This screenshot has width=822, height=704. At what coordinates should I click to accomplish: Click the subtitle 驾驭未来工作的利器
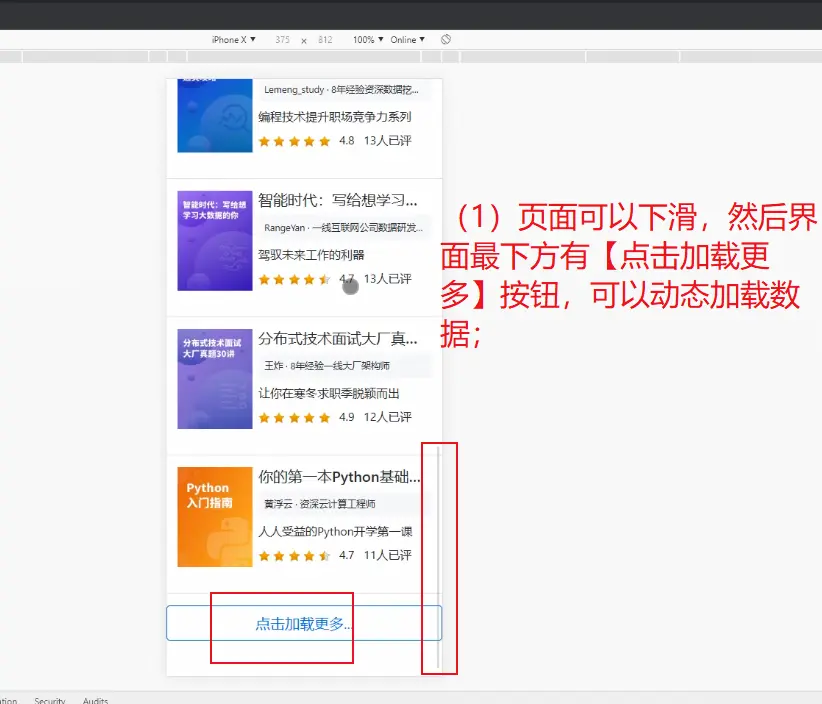(311, 255)
